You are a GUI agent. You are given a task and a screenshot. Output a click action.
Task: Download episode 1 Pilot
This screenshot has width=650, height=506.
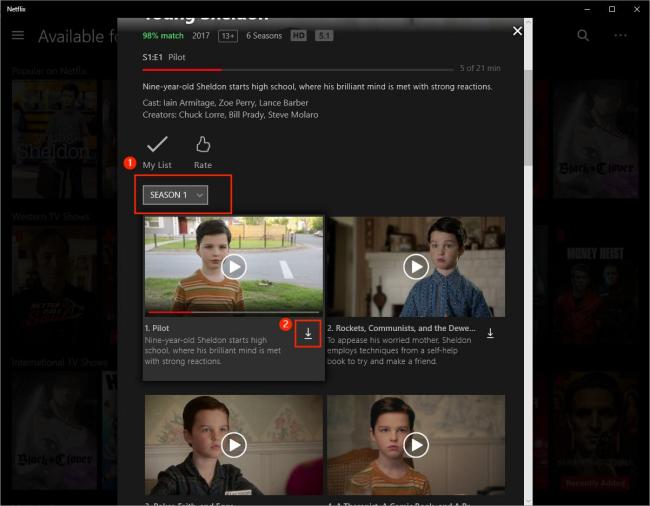tap(308, 333)
